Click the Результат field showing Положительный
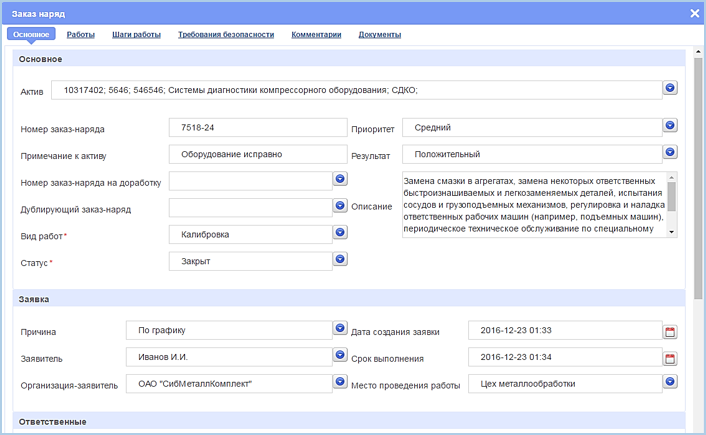Image resolution: width=706 pixels, height=435 pixels. (532, 154)
